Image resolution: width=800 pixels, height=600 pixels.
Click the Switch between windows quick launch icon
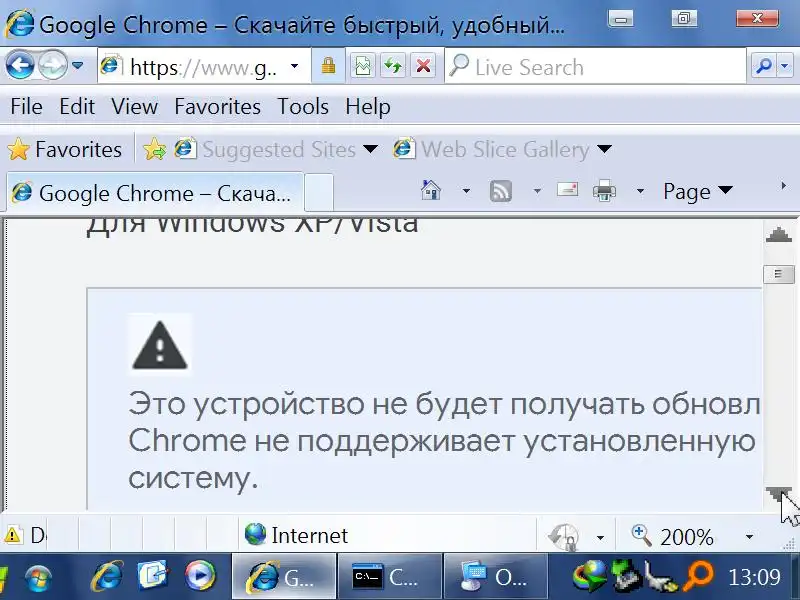153,577
